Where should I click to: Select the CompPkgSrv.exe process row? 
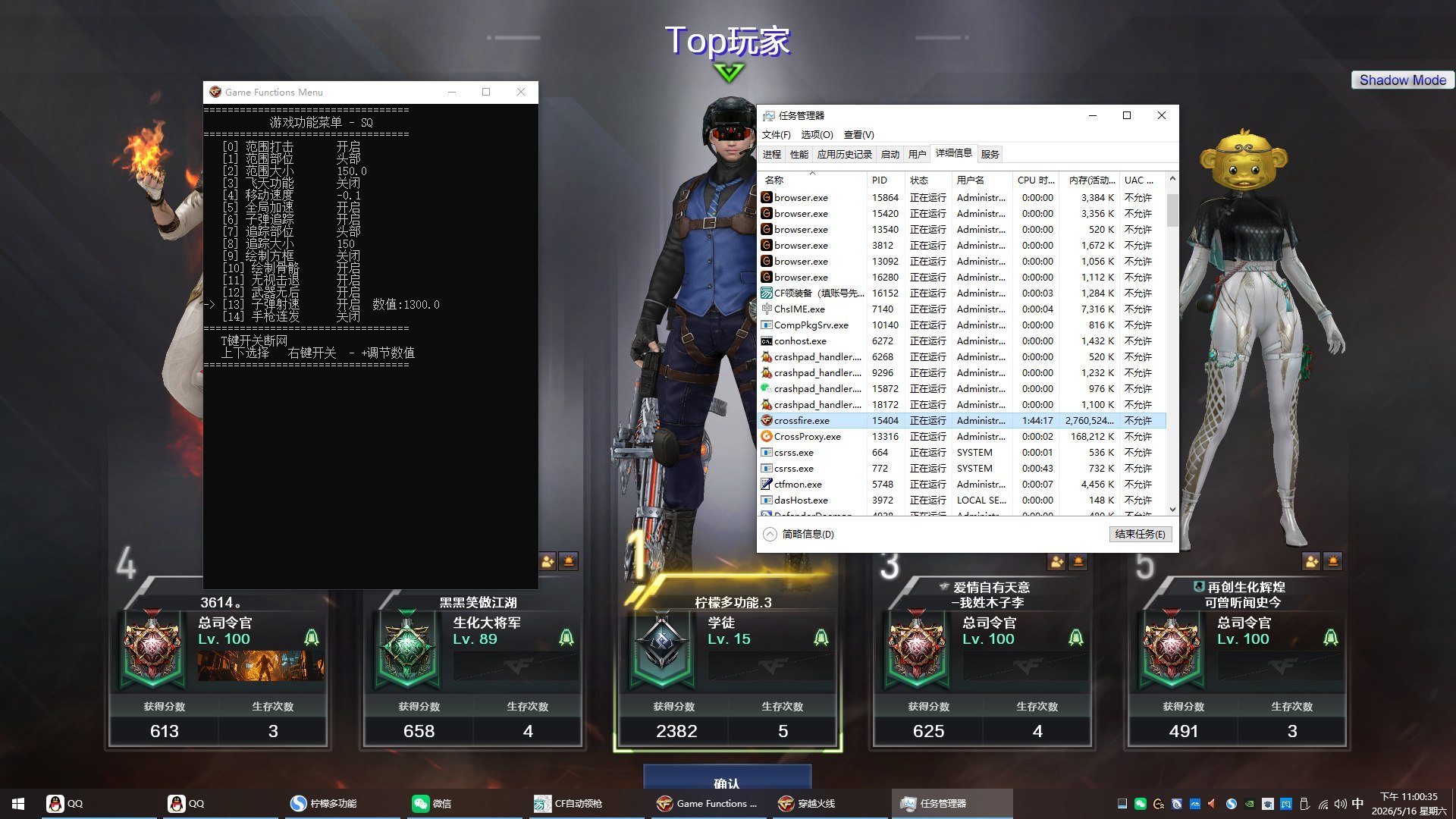tap(962, 325)
